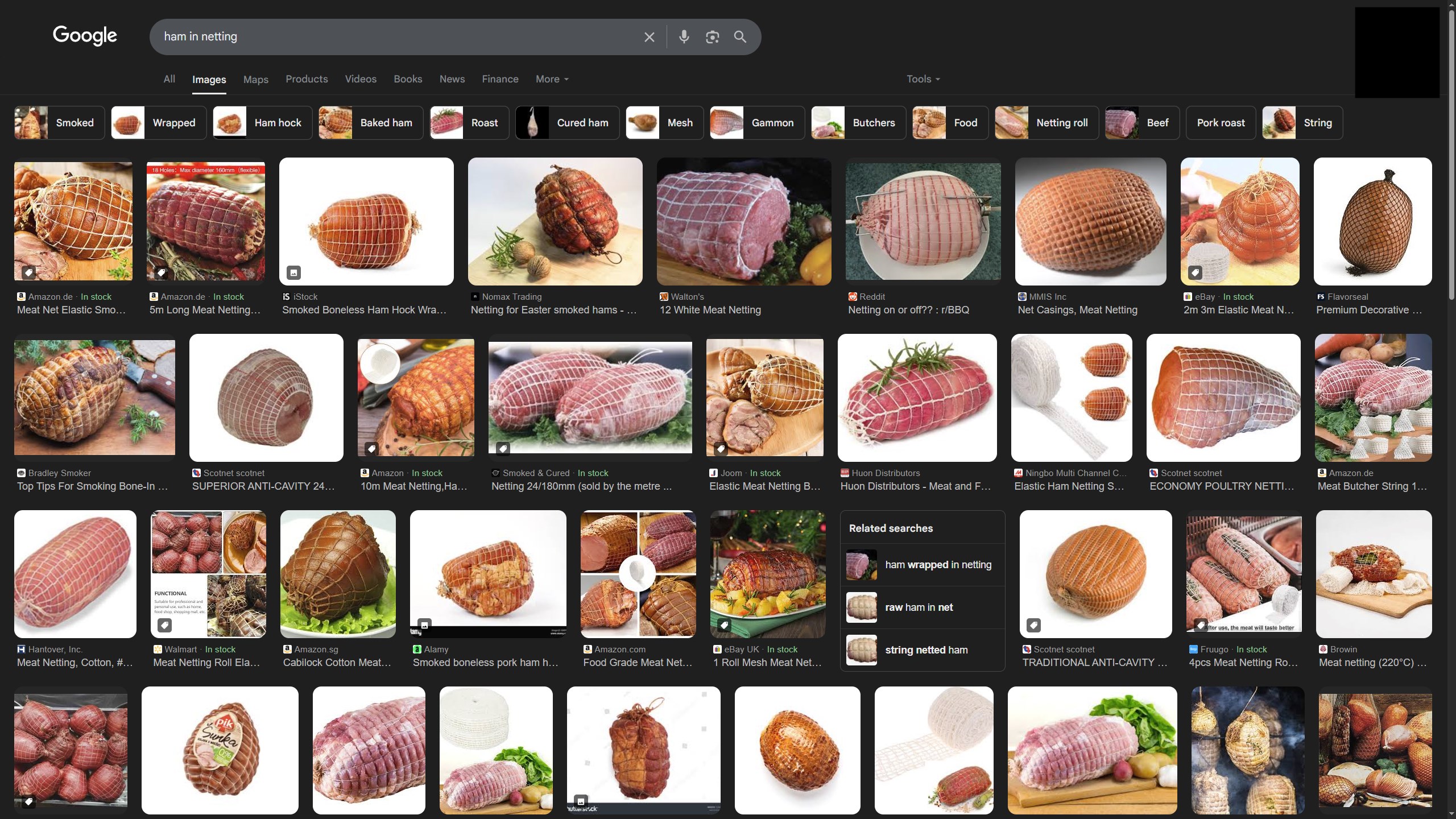Filter images by Roast chip
This screenshot has height=819, width=1456.
[469, 123]
